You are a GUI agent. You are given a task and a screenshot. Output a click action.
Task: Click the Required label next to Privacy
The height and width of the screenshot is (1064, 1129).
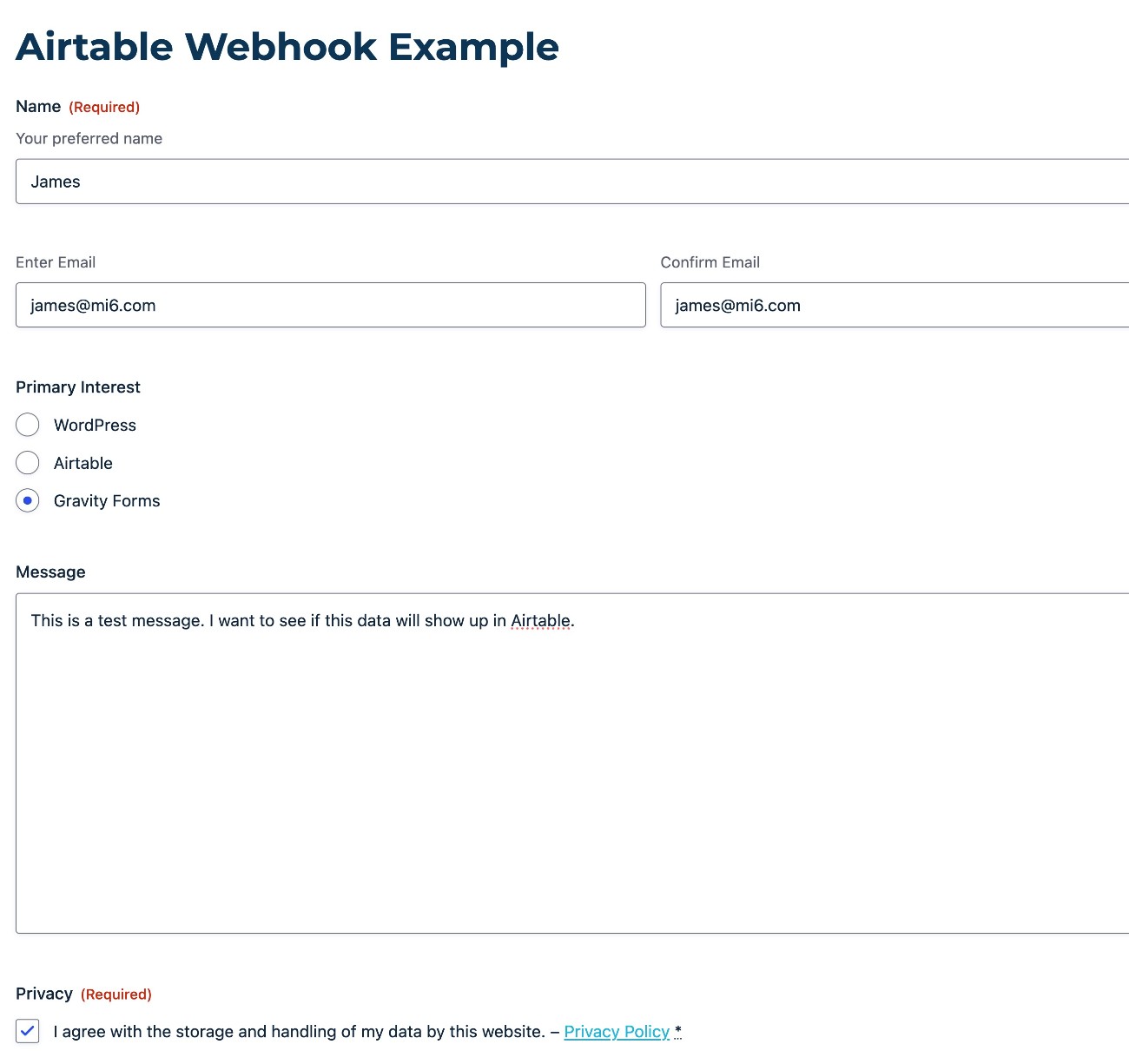116,995
